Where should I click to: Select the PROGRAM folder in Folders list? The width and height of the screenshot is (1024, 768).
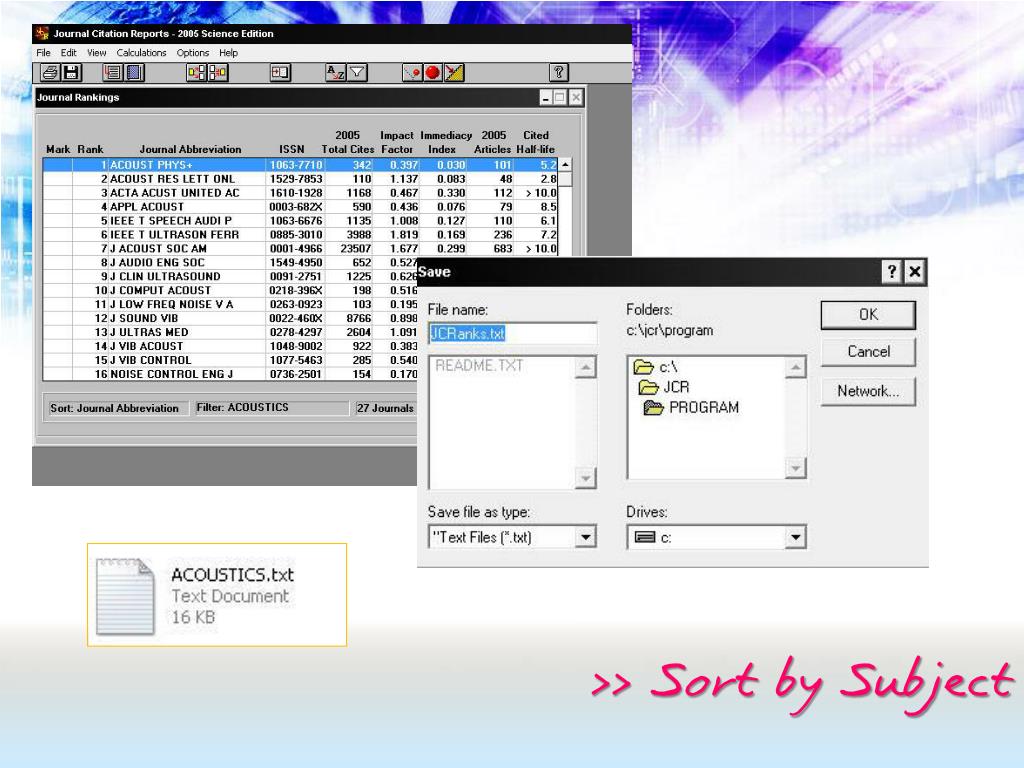[692, 408]
